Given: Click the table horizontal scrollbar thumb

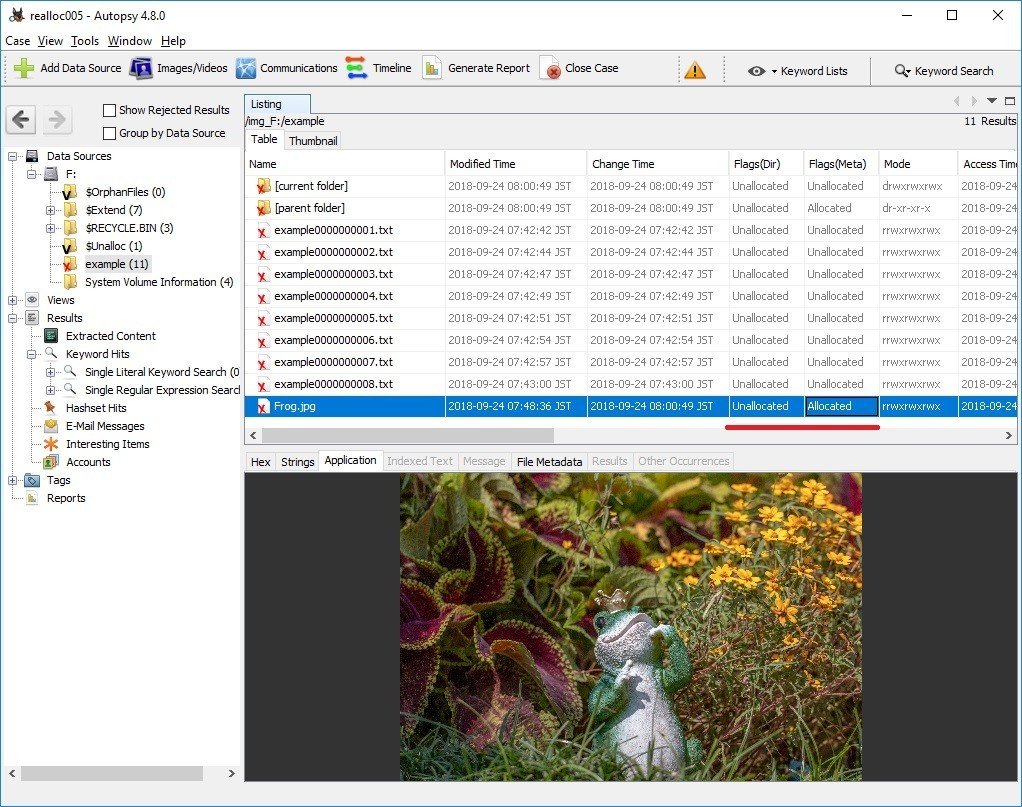Looking at the screenshot, I should 408,435.
